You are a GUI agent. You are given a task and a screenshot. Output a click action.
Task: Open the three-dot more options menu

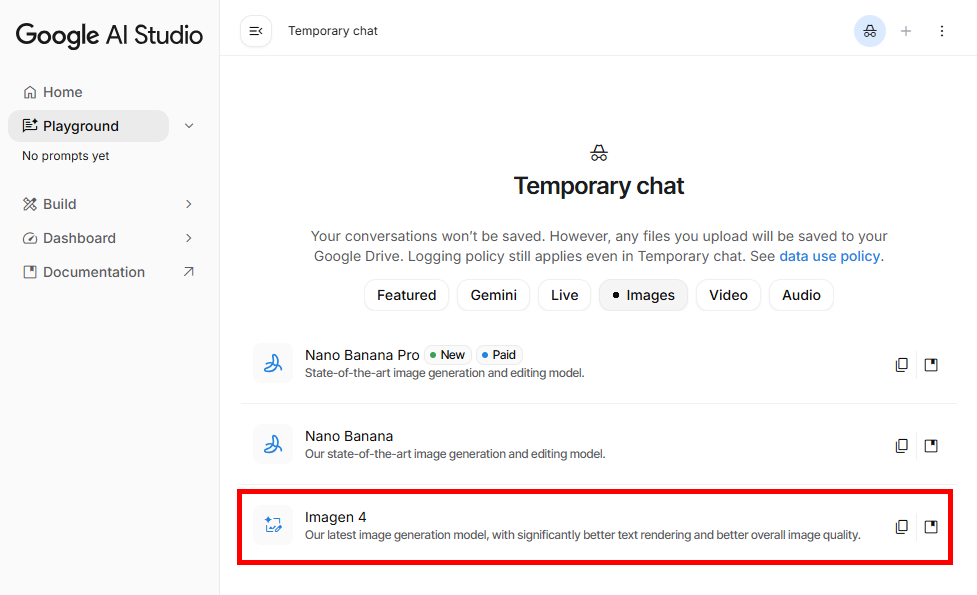941,31
